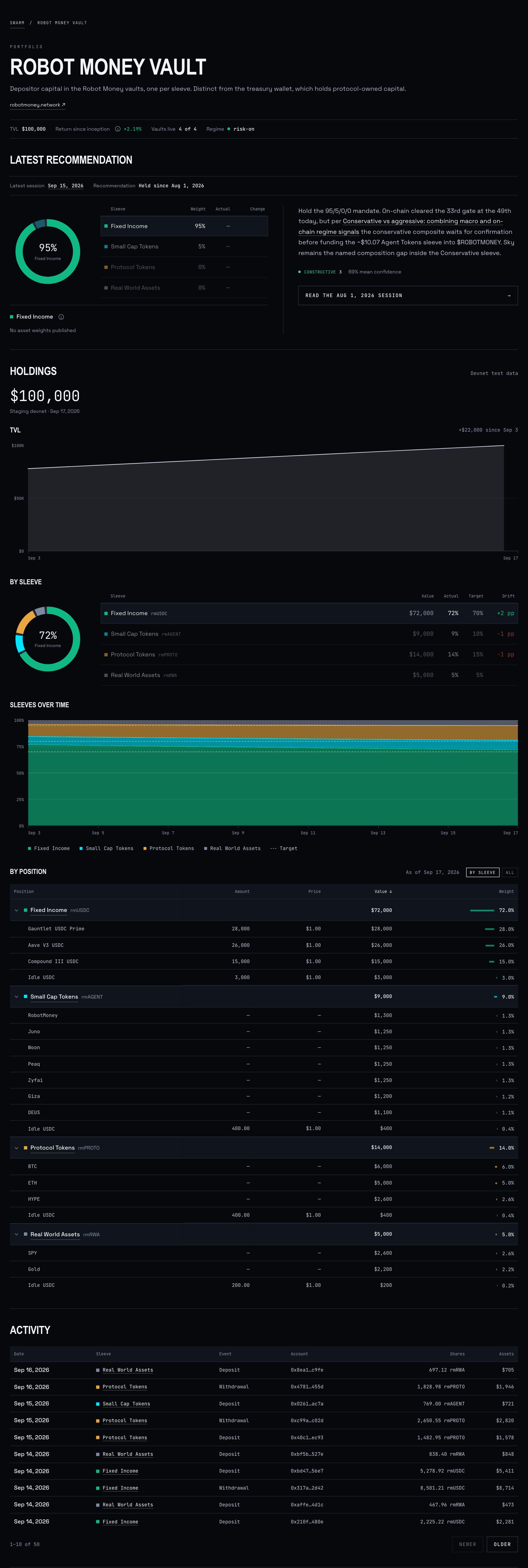
Task: Toggle Fixed Income in the sleeves chart legend
Action: click(49, 849)
